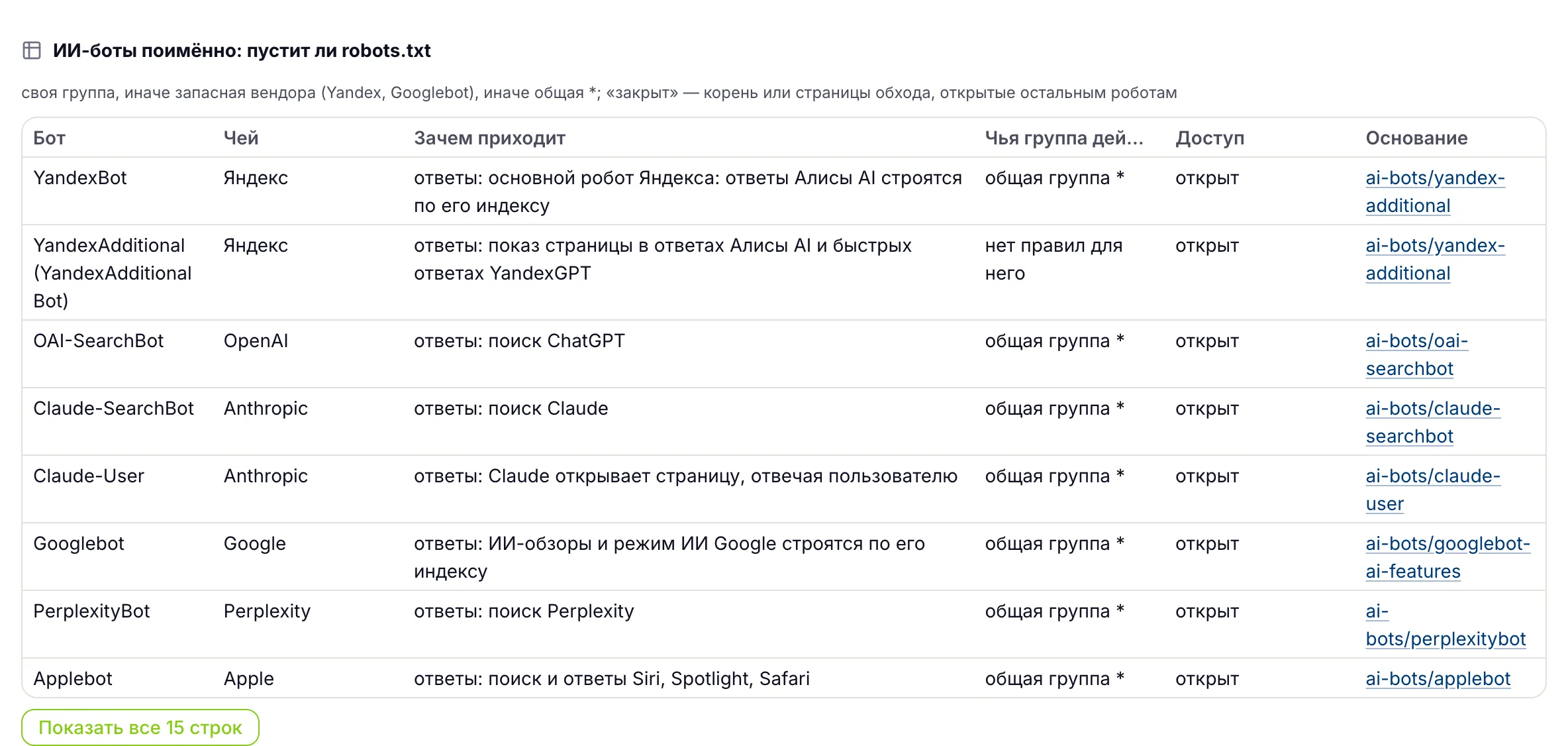Show all 15 rows button

point(140,727)
